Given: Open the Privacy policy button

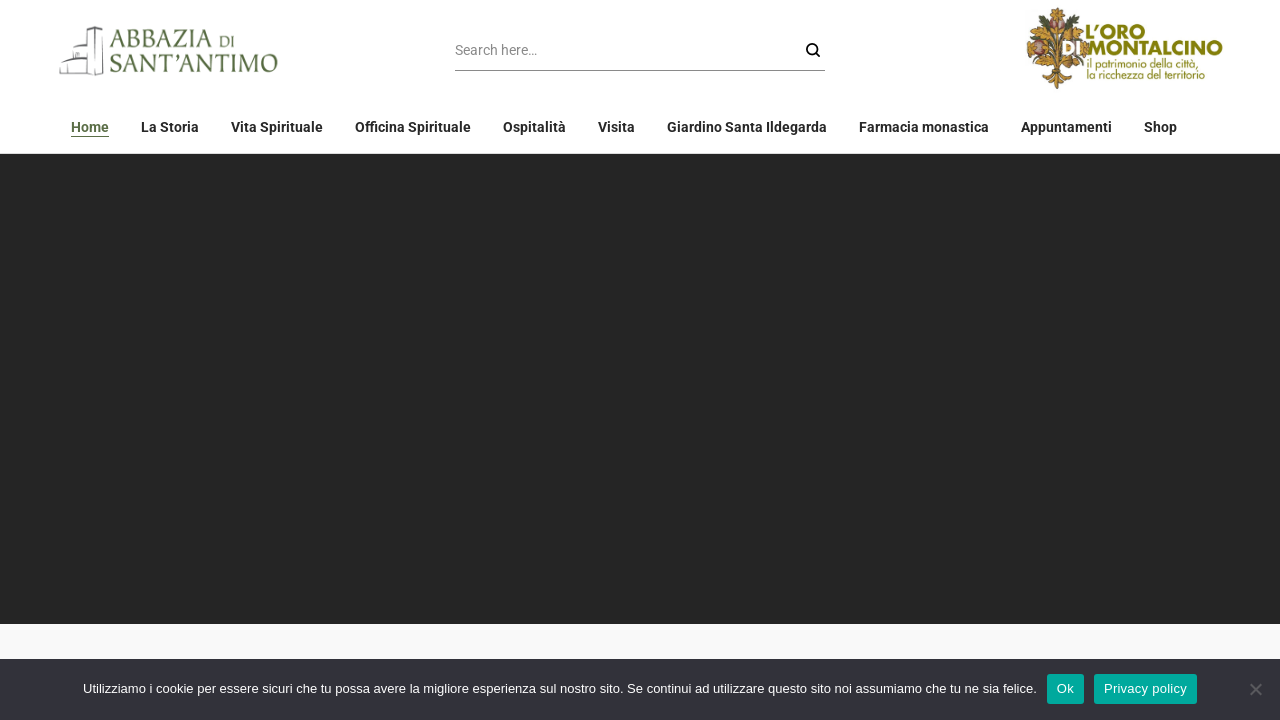Looking at the screenshot, I should (x=1145, y=689).
